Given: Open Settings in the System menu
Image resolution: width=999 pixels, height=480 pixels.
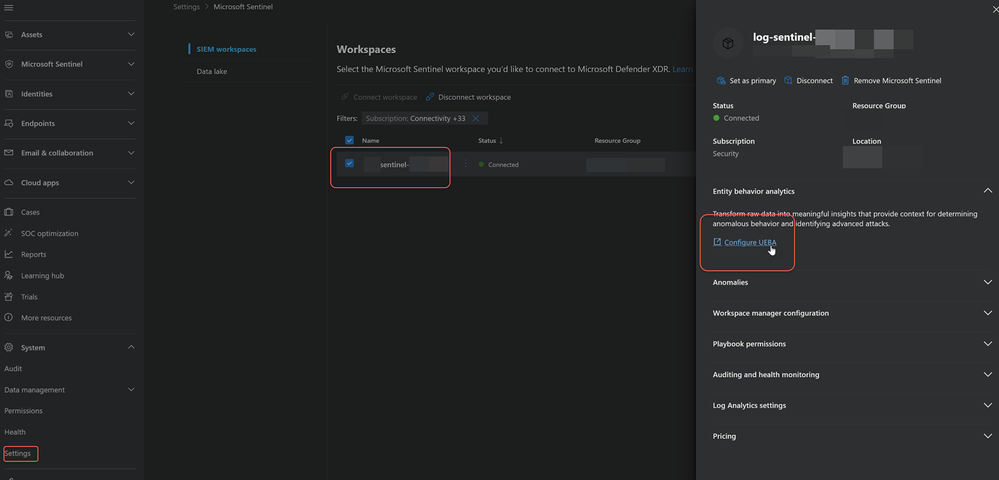Looking at the screenshot, I should pos(18,453).
